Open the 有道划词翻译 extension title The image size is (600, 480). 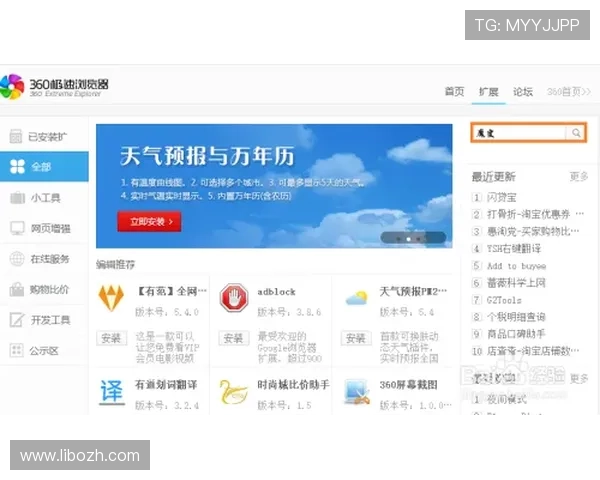(x=166, y=384)
